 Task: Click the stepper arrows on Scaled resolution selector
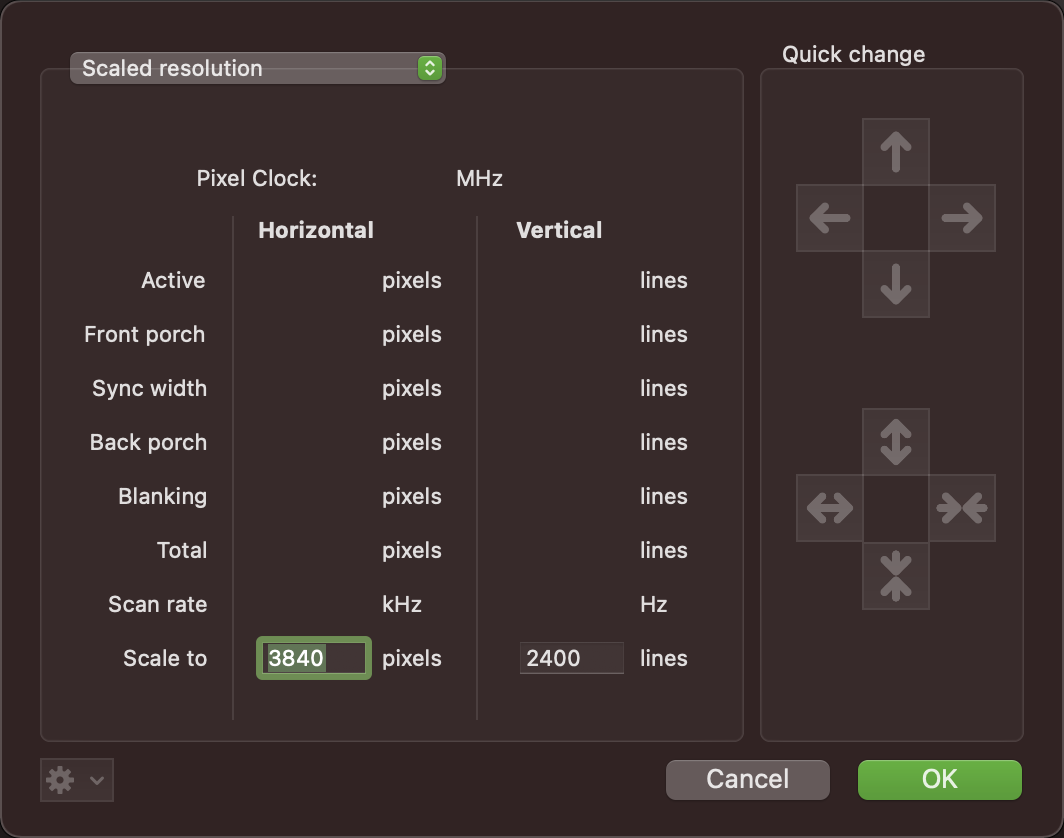click(430, 67)
